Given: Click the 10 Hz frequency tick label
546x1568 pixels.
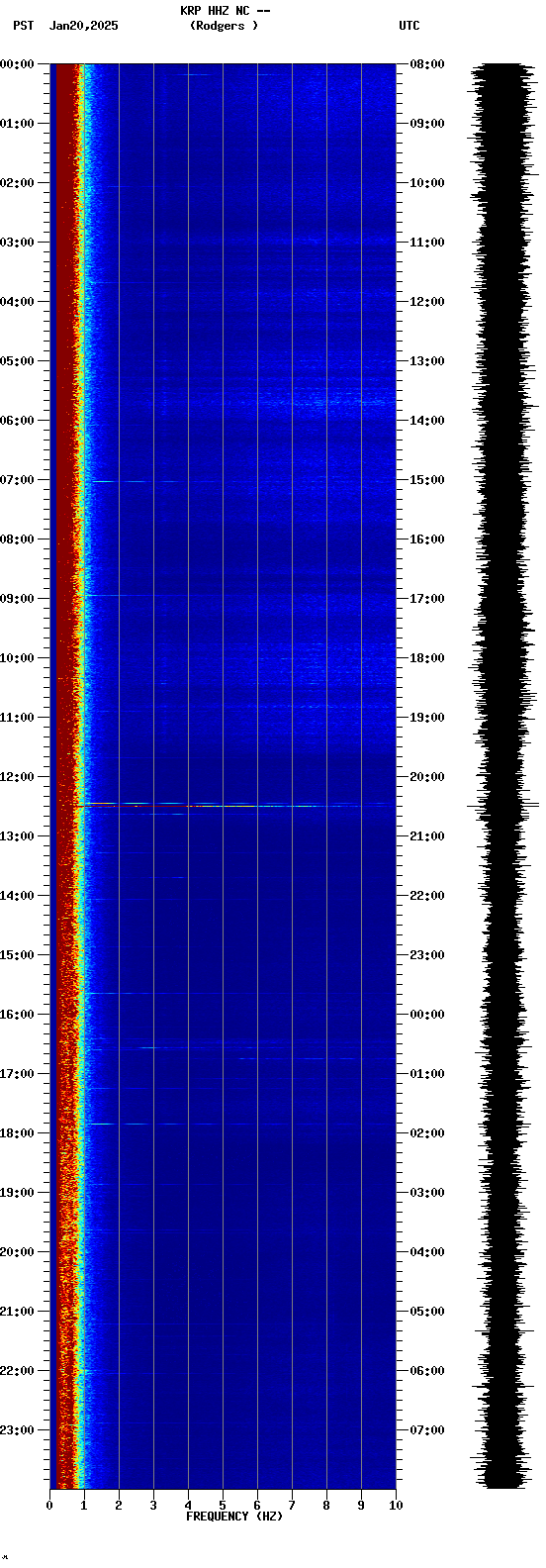Looking at the screenshot, I should click(396, 1506).
